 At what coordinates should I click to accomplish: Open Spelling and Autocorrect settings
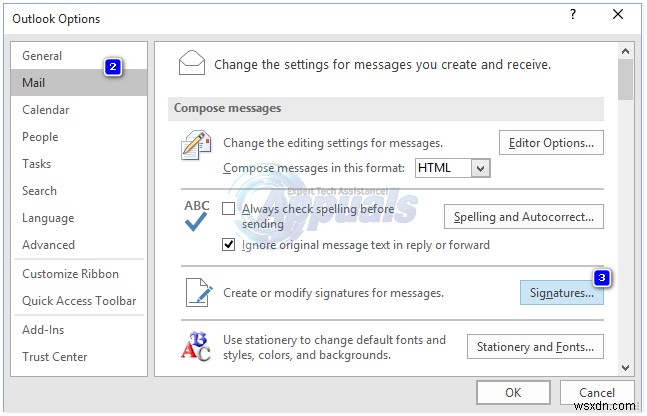[524, 217]
